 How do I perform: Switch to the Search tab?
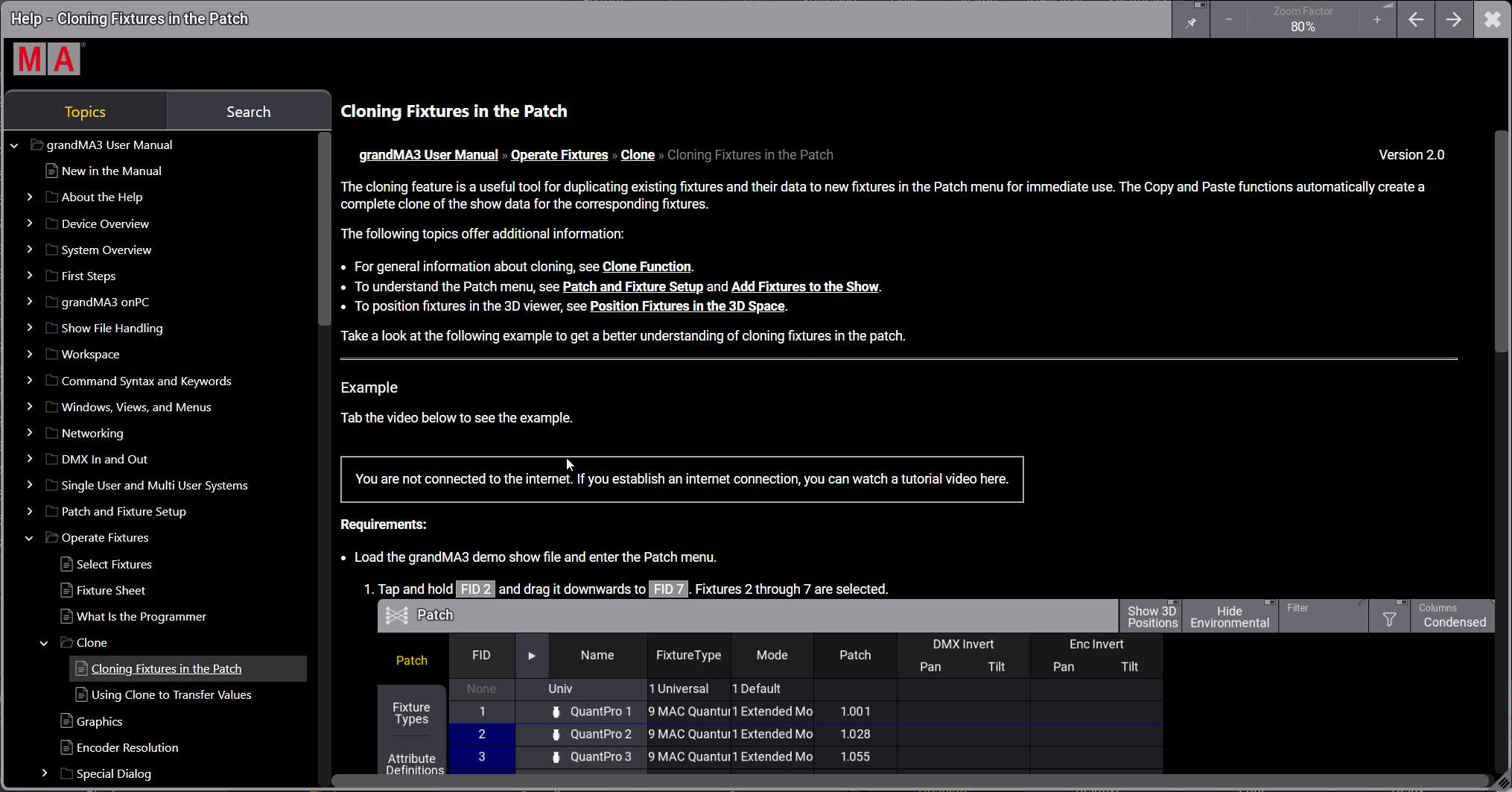click(x=248, y=111)
